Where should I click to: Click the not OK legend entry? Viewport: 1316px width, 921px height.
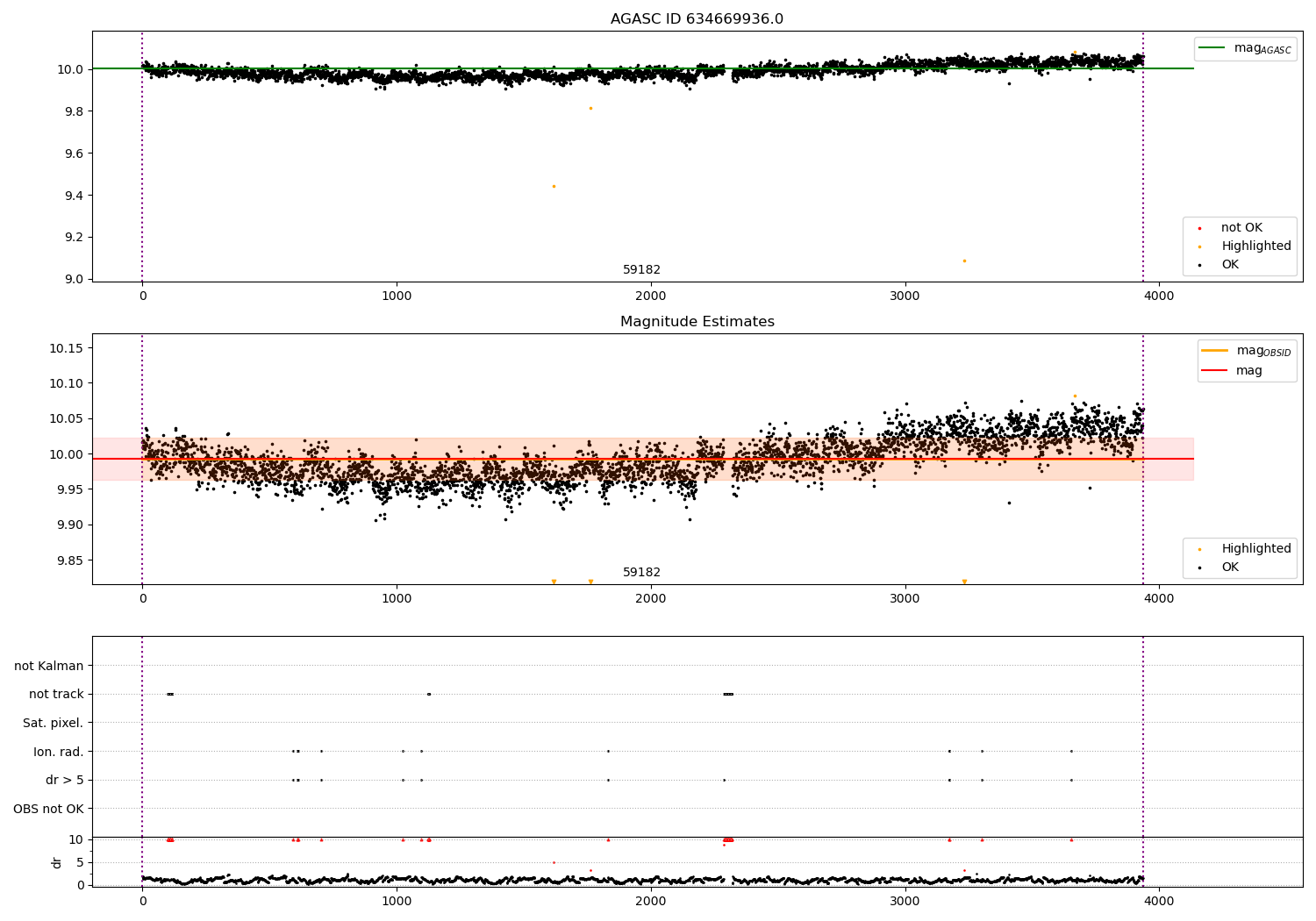point(1241,228)
